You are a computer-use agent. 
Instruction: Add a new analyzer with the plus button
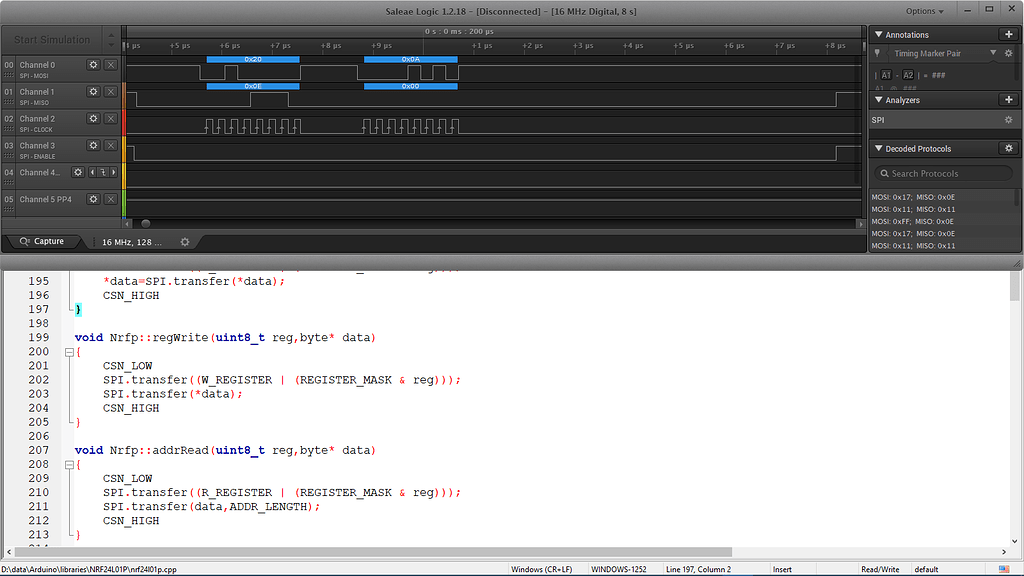[x=1009, y=99]
